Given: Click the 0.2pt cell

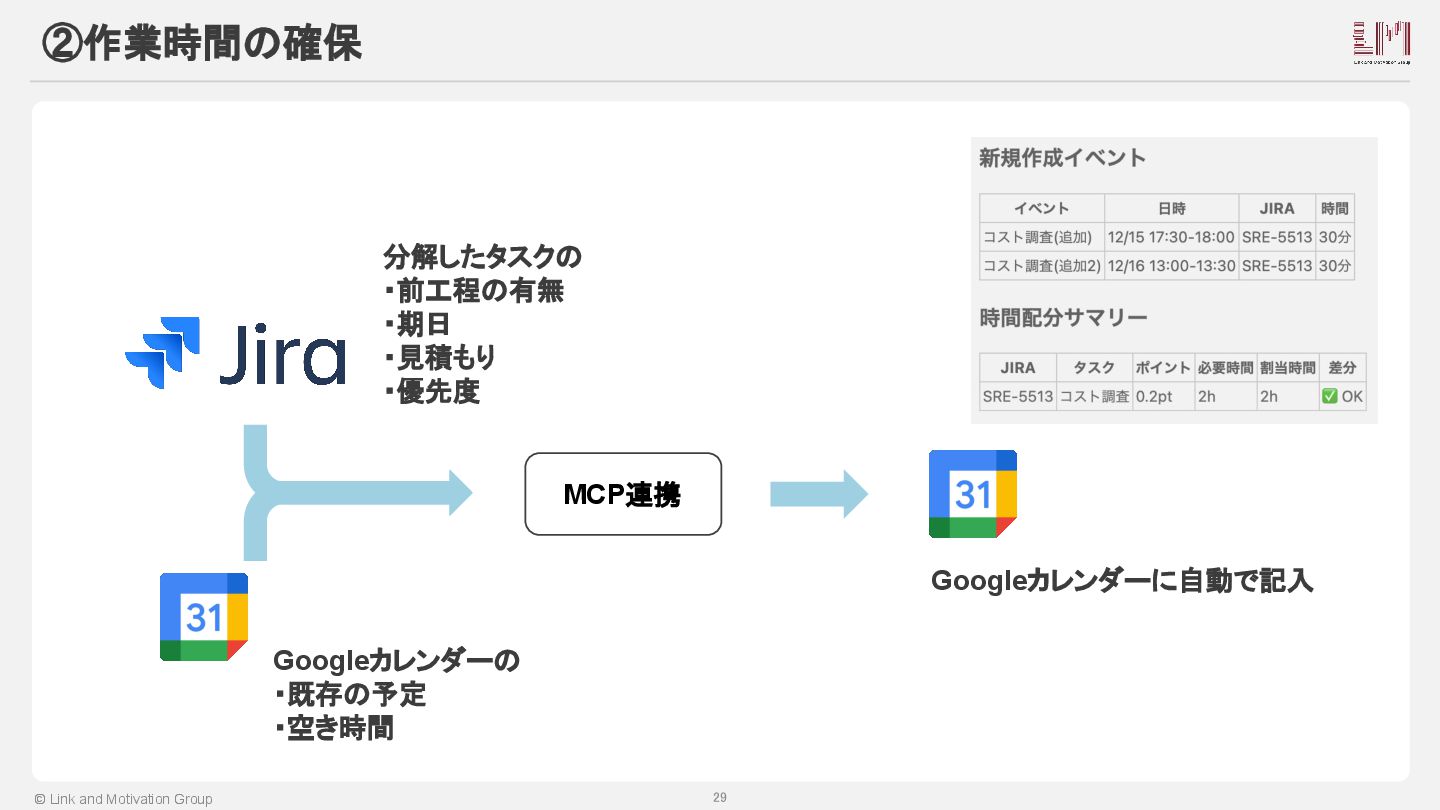Looking at the screenshot, I should (x=1163, y=396).
